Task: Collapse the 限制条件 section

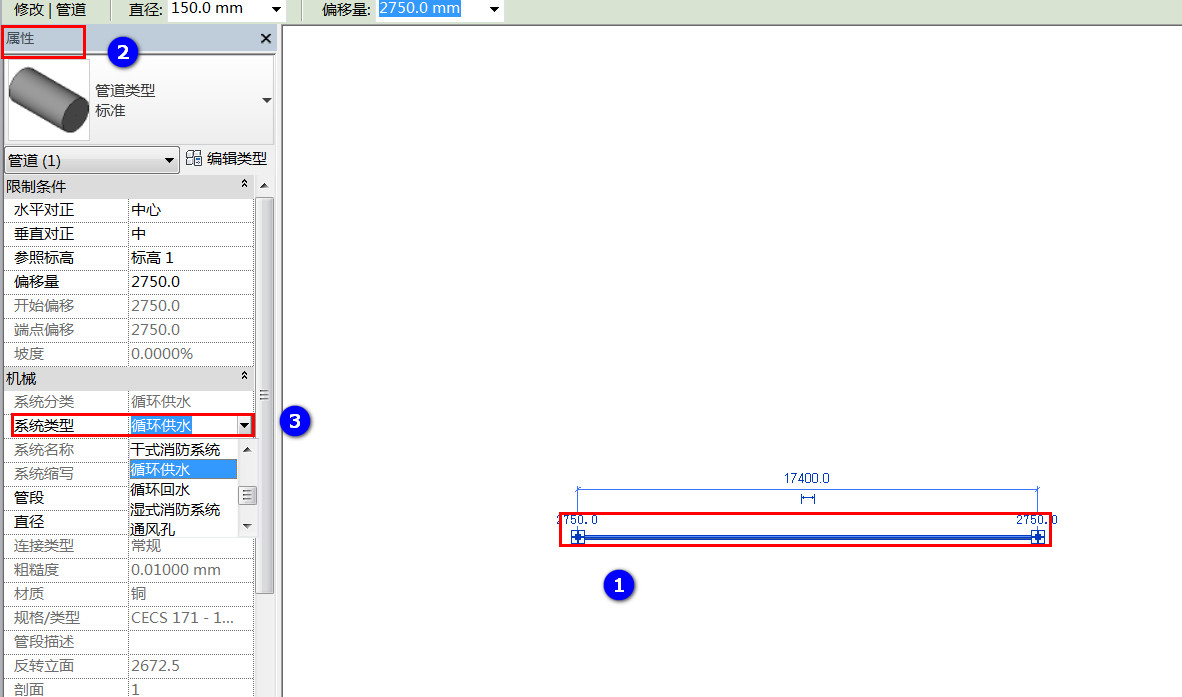Action: [244, 185]
